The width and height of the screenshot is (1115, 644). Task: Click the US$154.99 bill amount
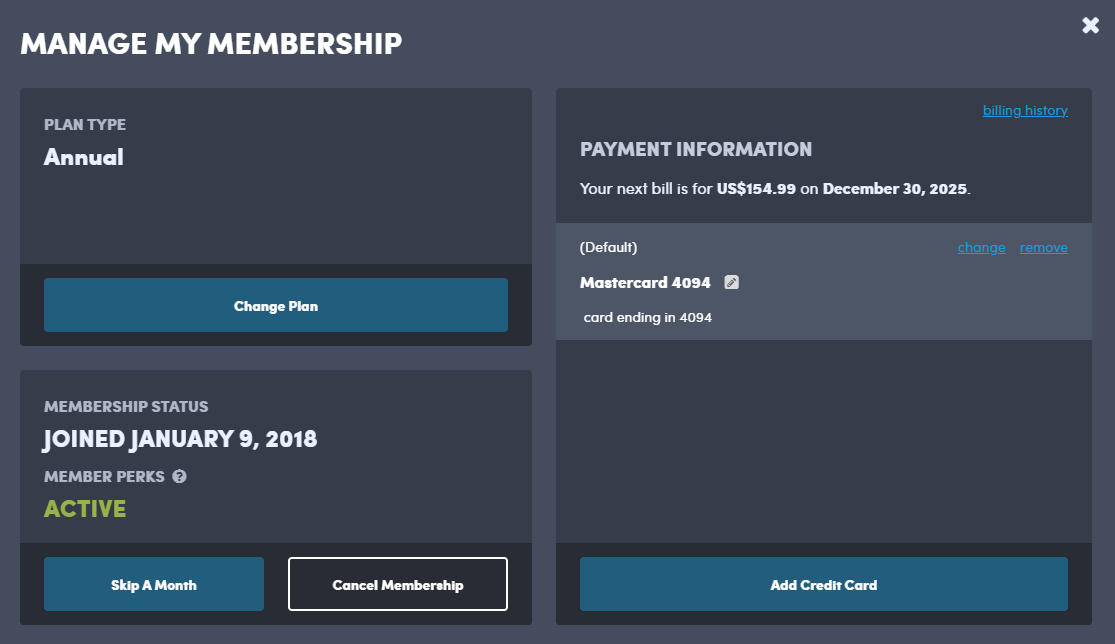tap(756, 188)
